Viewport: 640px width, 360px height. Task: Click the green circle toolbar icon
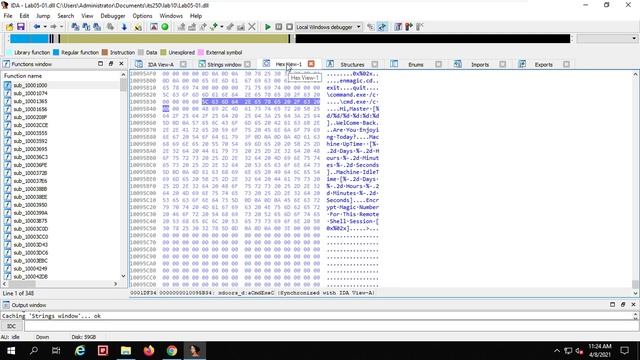pyautogui.click(x=165, y=27)
